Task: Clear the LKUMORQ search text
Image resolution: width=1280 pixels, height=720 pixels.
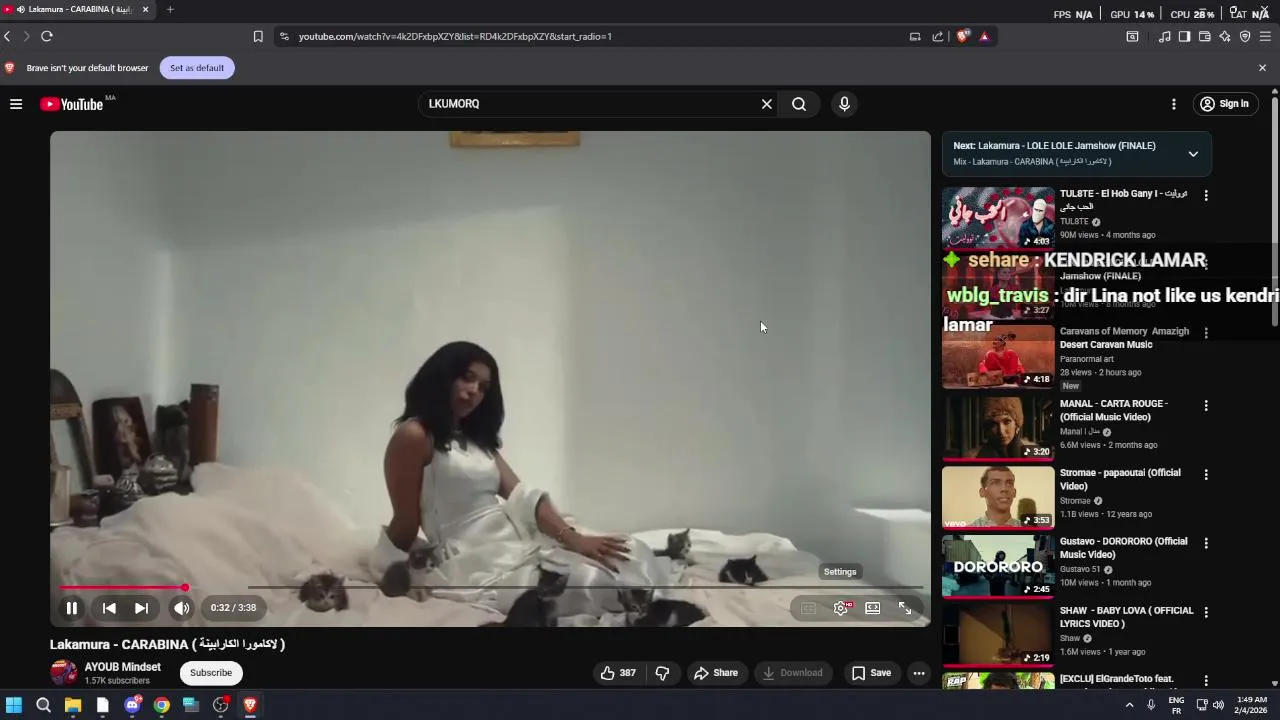Action: (x=767, y=104)
